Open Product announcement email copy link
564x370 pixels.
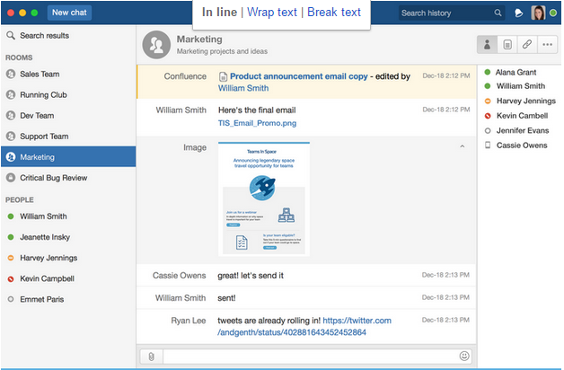click(299, 76)
